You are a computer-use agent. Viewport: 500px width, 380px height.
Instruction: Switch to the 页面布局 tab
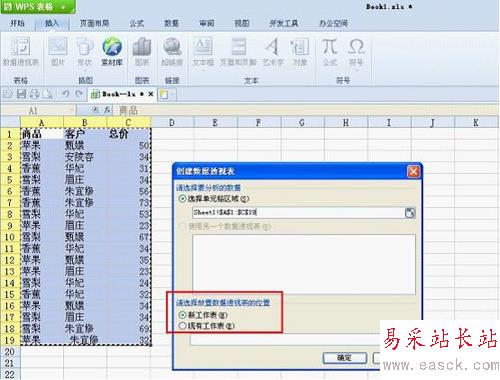click(94, 23)
